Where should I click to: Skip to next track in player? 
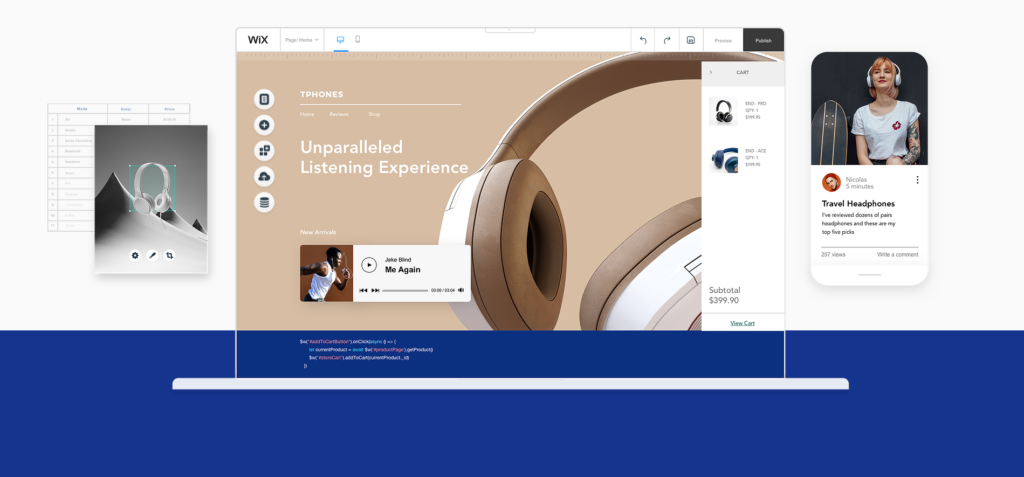click(x=376, y=290)
